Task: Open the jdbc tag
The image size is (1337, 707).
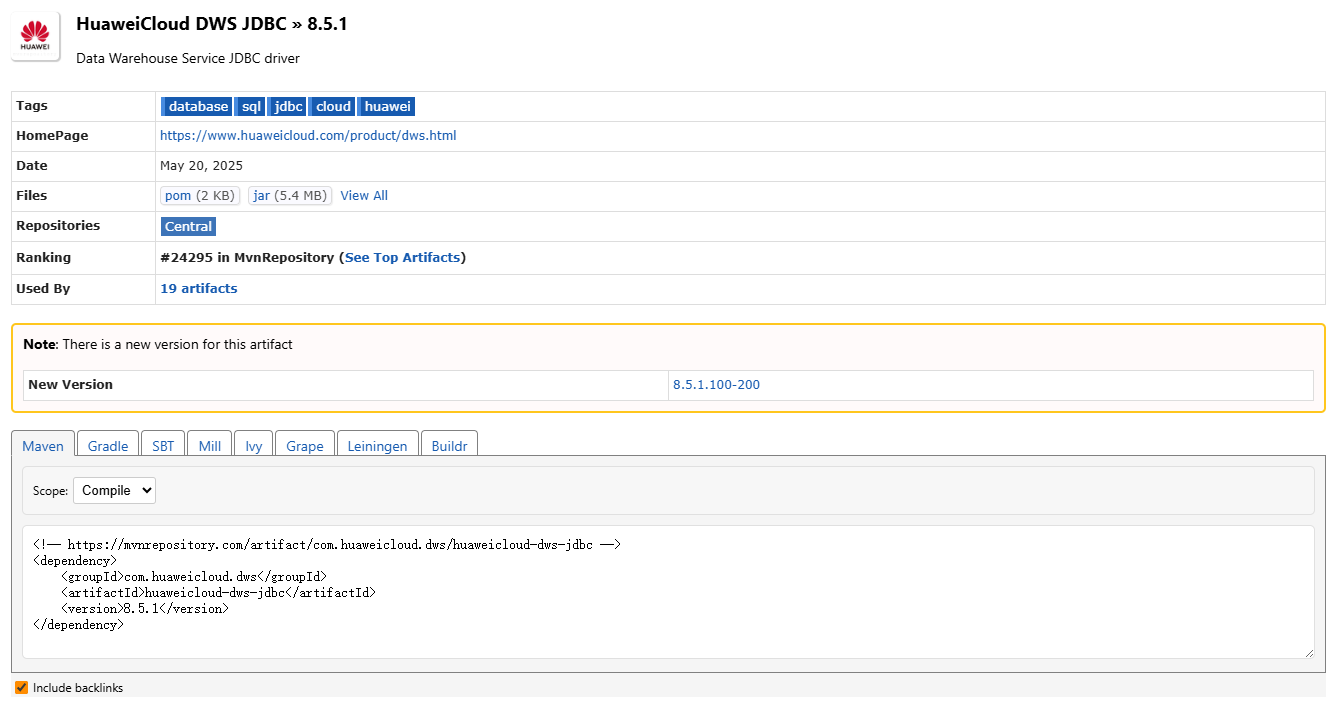Action: 287,107
